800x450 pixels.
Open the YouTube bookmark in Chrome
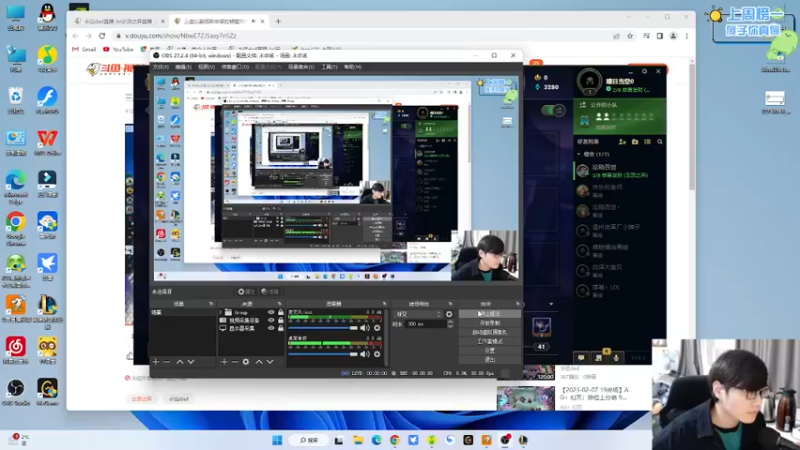pos(118,49)
